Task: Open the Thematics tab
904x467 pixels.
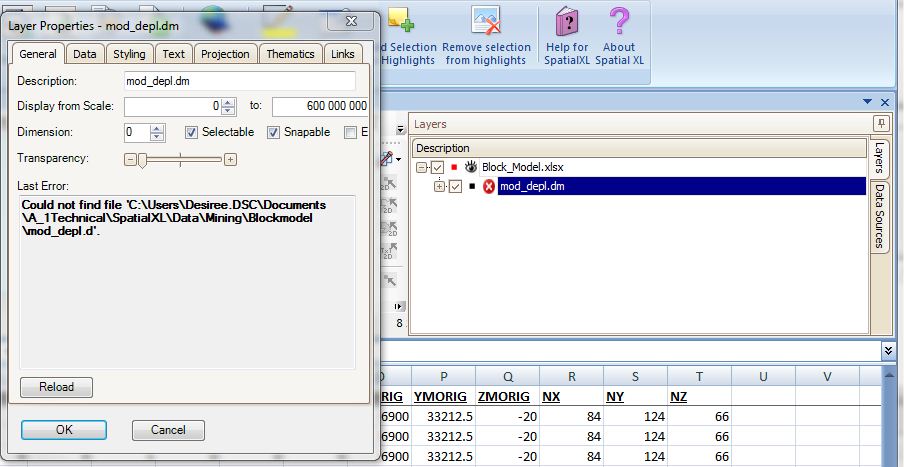Action: [291, 54]
